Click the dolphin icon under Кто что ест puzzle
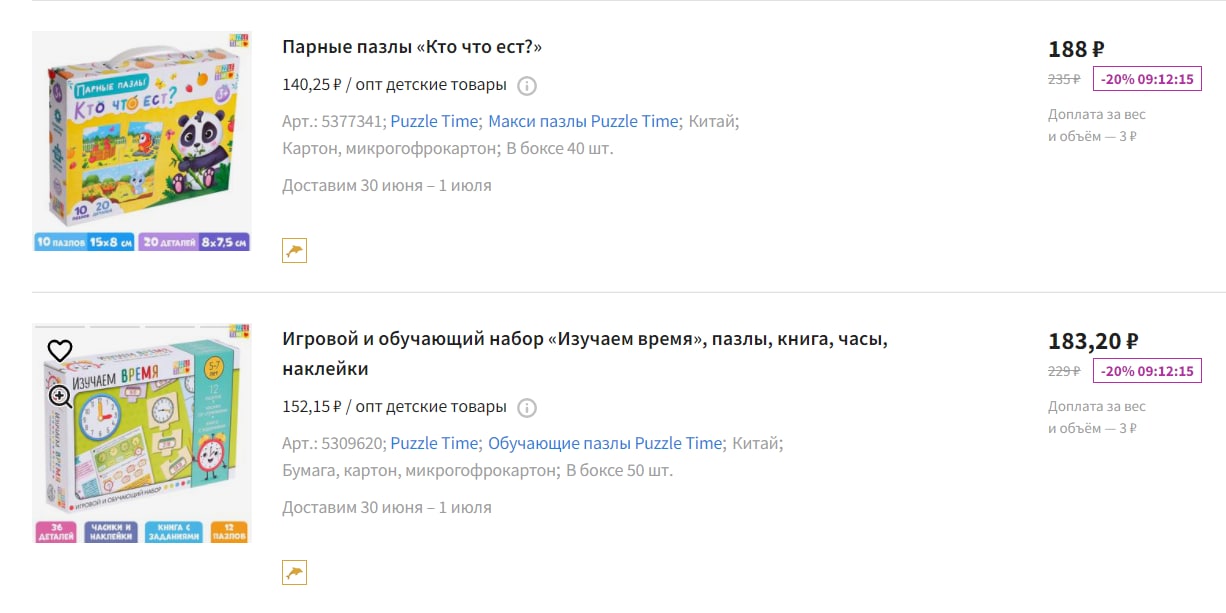The width and height of the screenshot is (1226, 613). [x=294, y=250]
